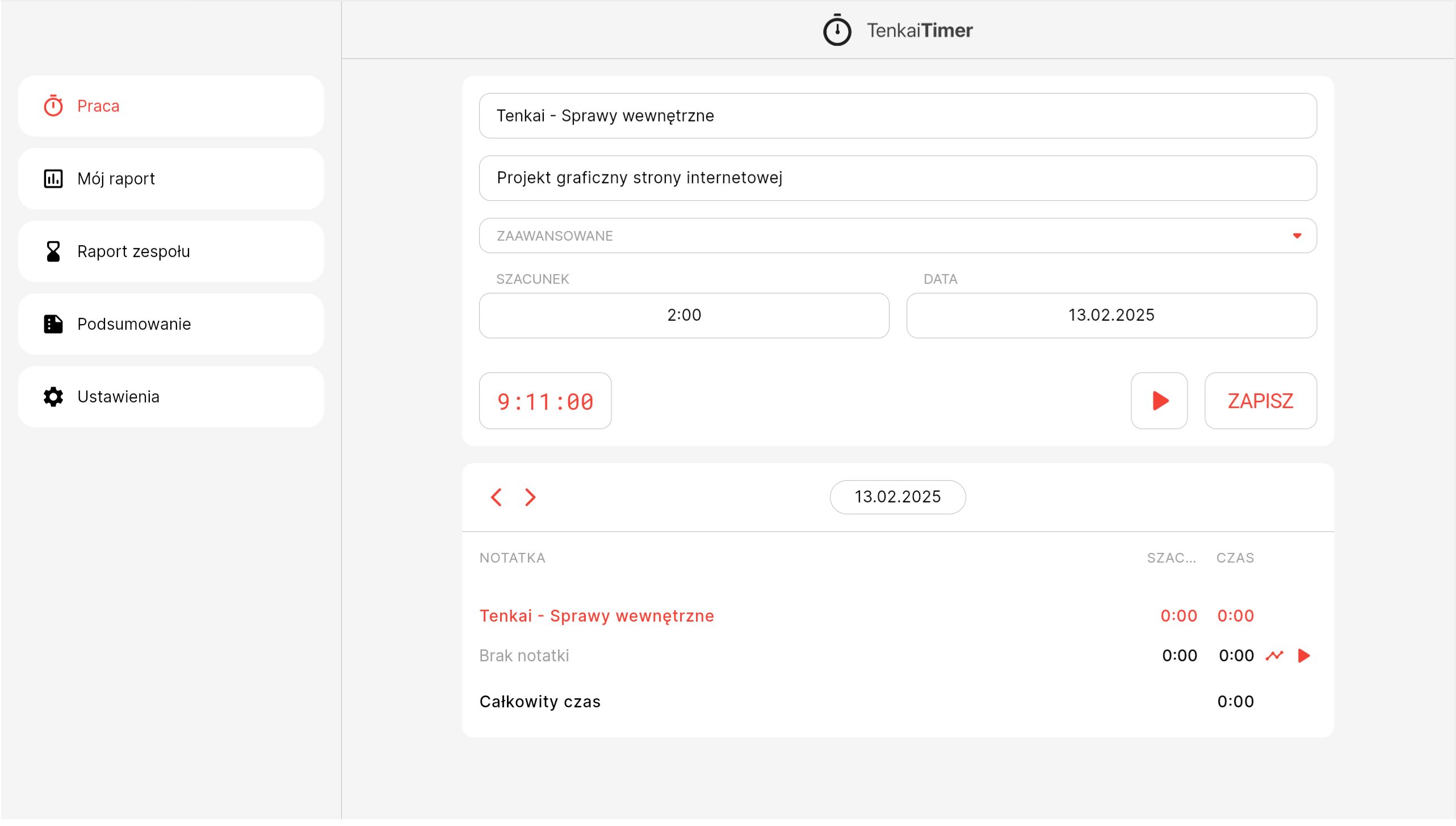Click the SZACUNEK label

click(x=532, y=279)
